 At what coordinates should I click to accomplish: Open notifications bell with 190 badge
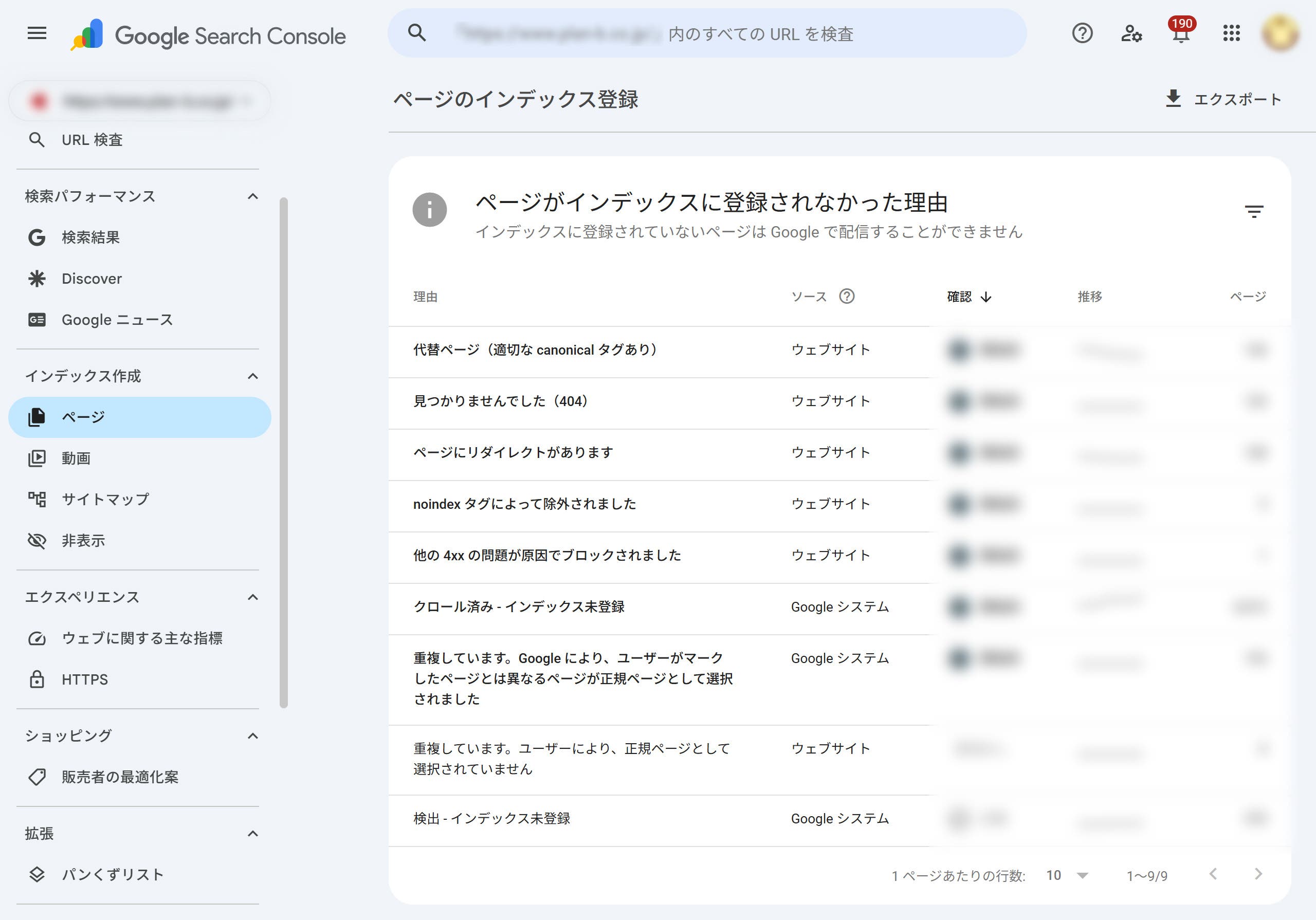pos(1181,31)
